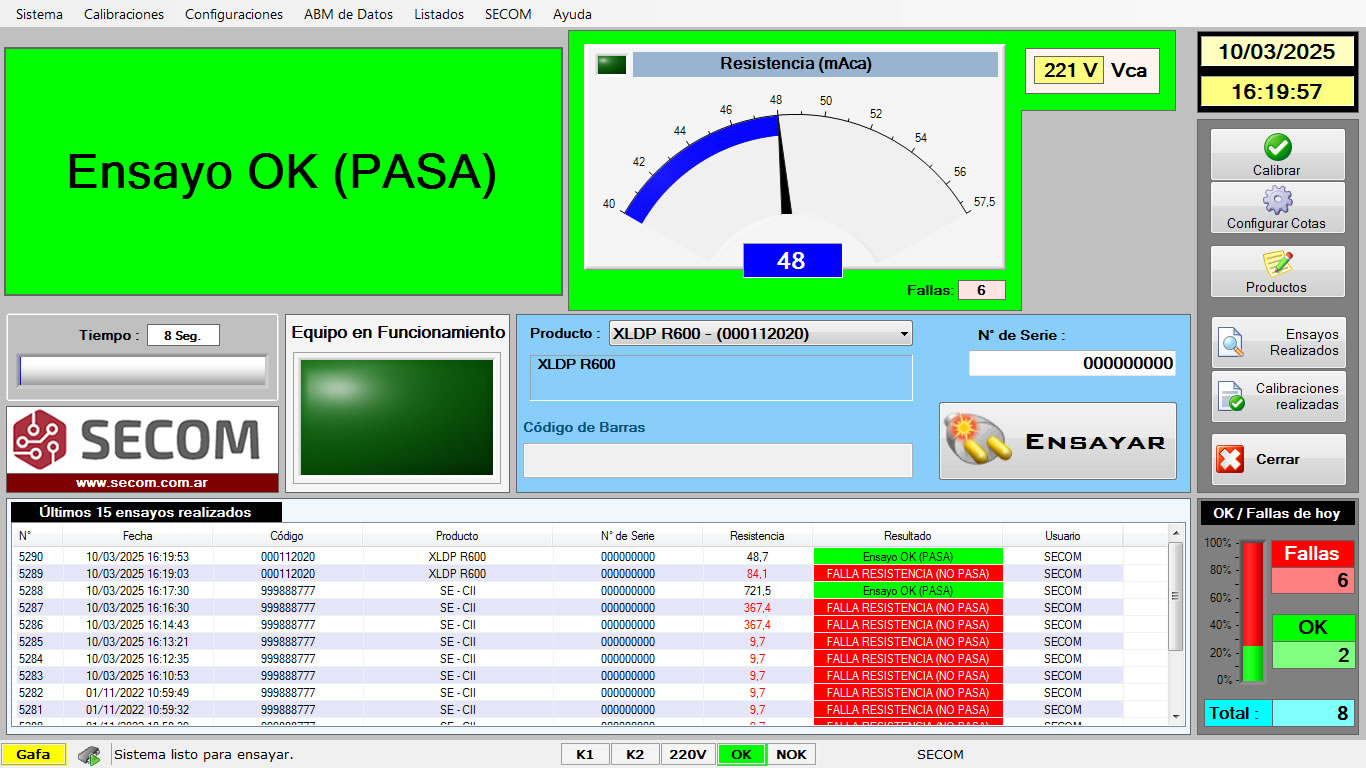Click the green checkmark Calibrar icon
Viewport: 1366px width, 768px height.
coord(1277,148)
